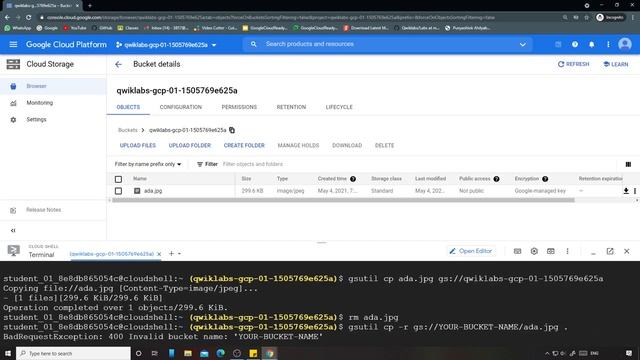Click UPLOAD FOLDER

pos(190,145)
